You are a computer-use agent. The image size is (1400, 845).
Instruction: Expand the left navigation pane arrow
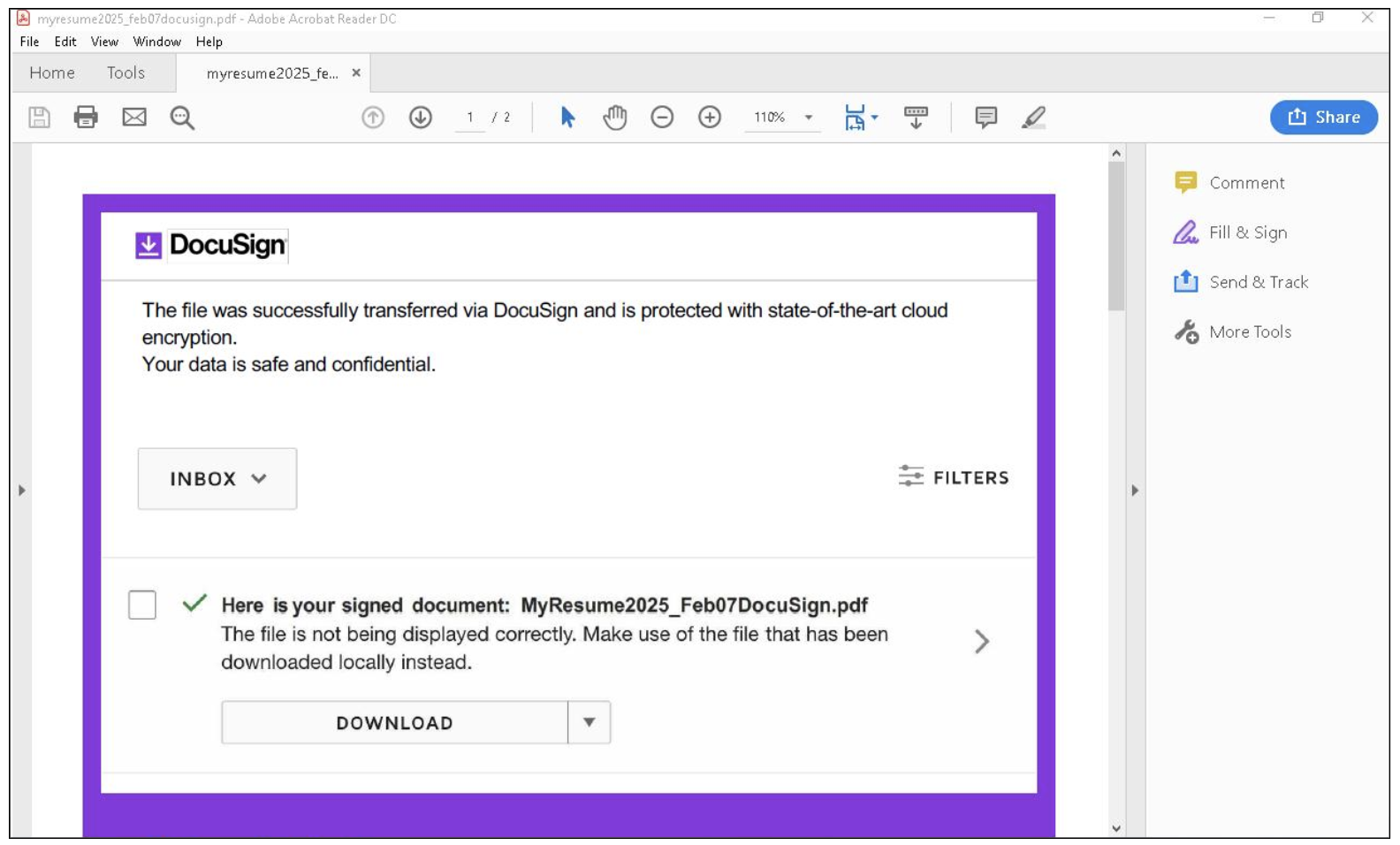point(22,490)
